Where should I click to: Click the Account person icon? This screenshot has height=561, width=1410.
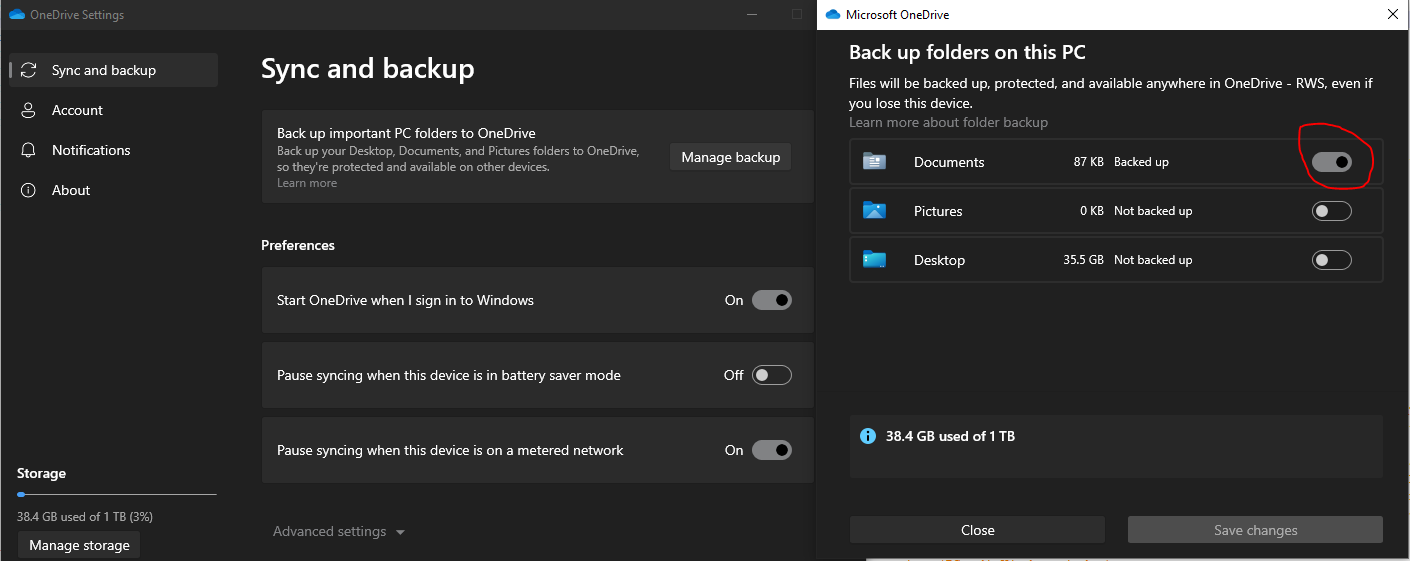click(x=29, y=110)
